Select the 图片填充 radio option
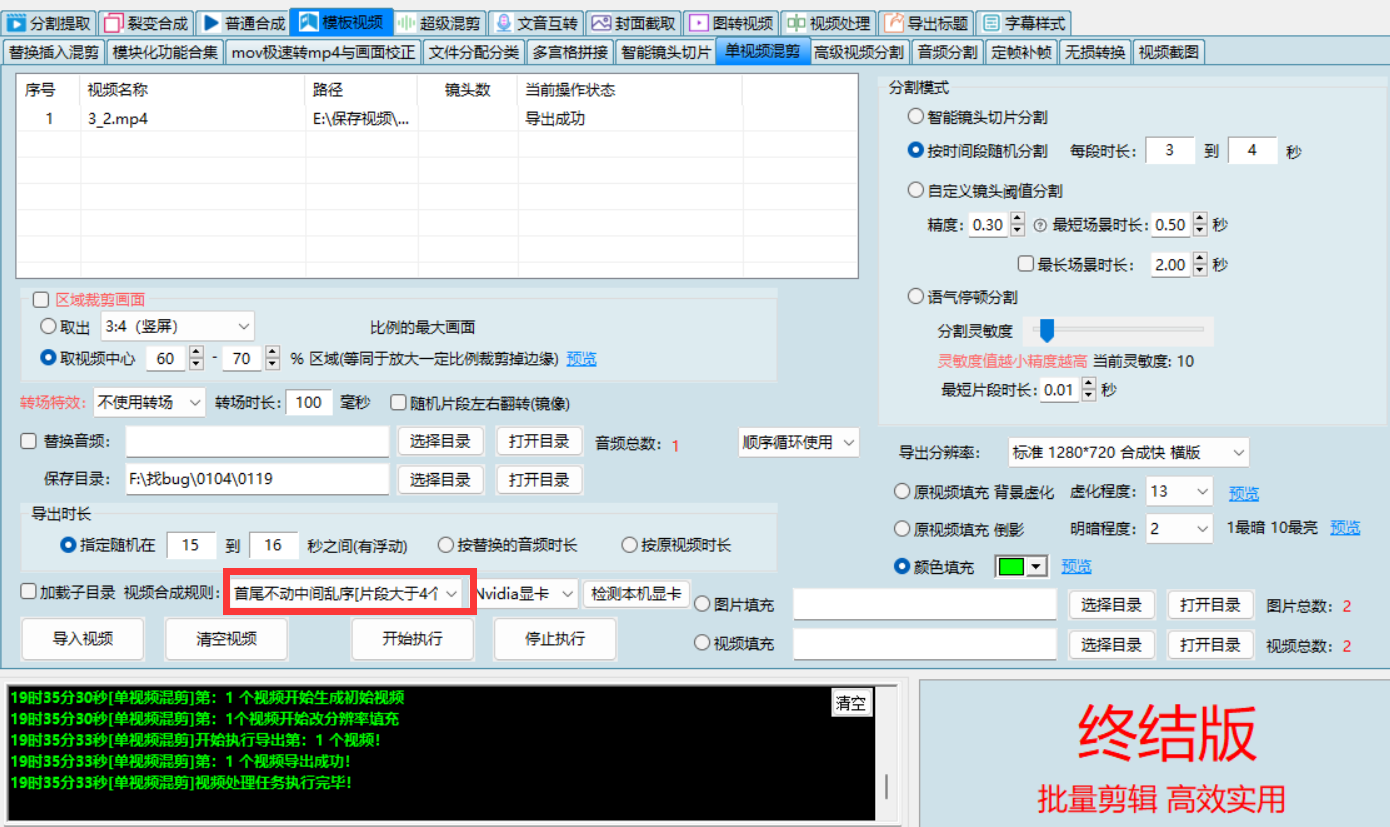Screen dimensions: 1390x827 coord(702,604)
